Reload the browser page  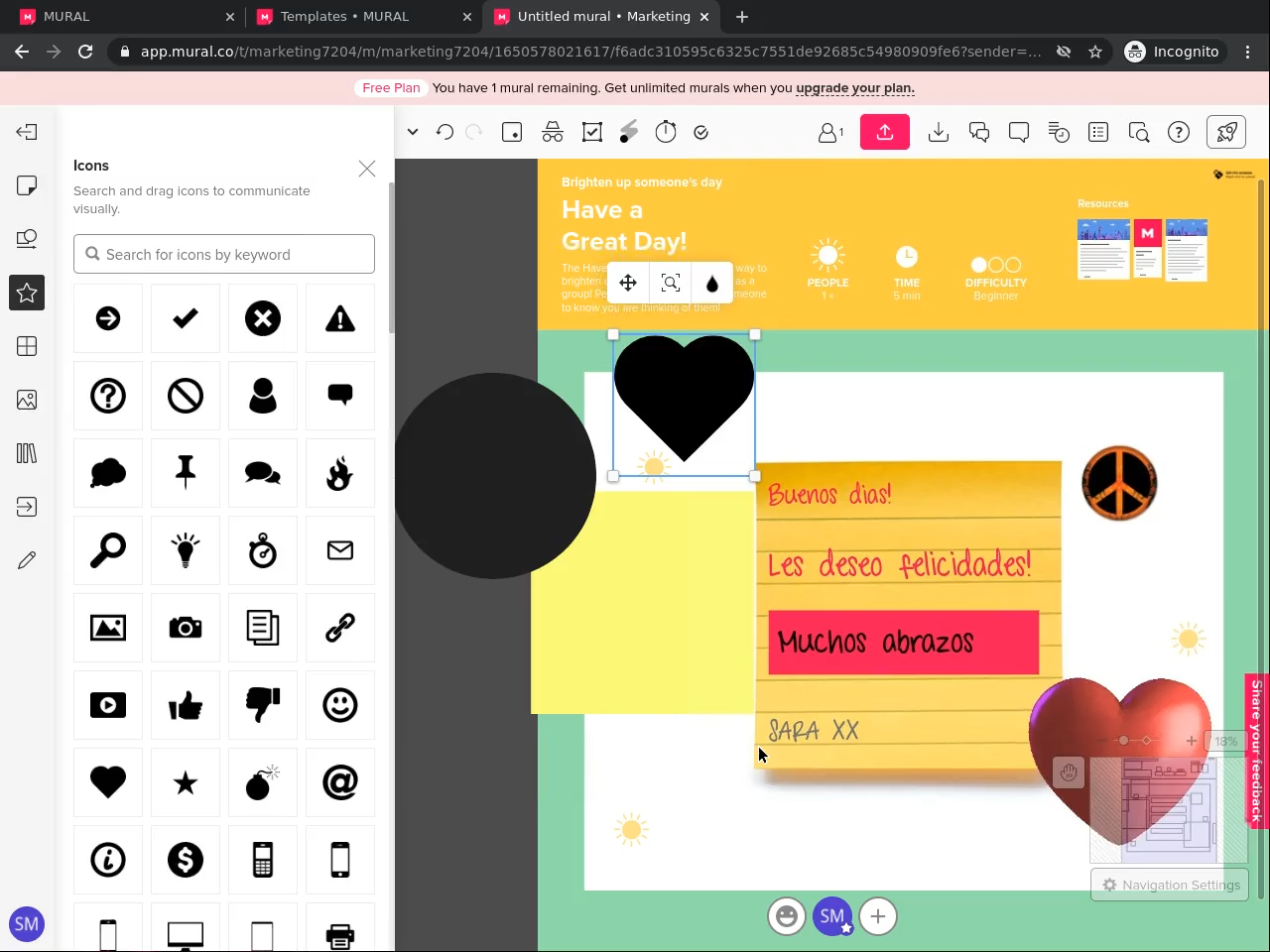[85, 52]
